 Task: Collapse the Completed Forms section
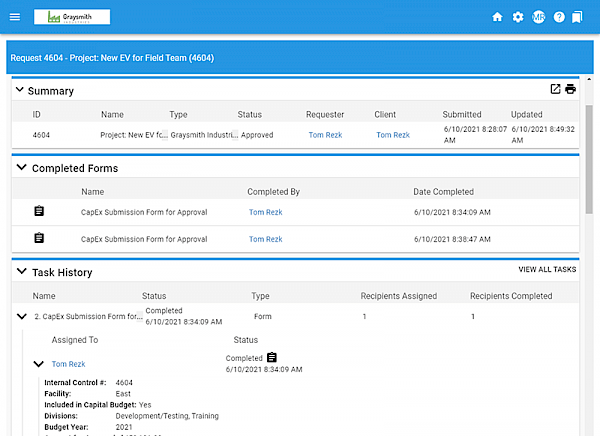point(21,167)
